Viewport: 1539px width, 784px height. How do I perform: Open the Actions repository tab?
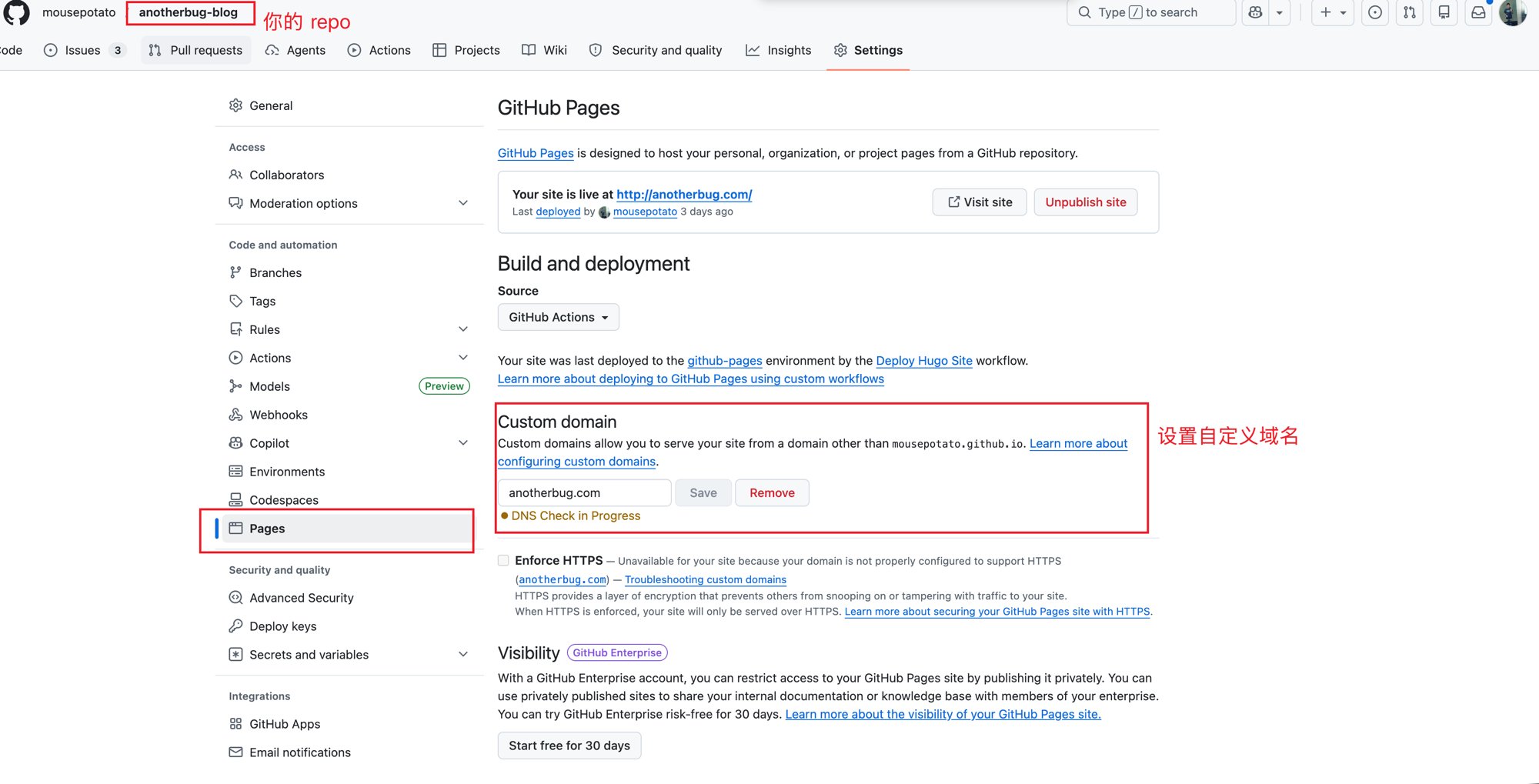[x=379, y=50]
